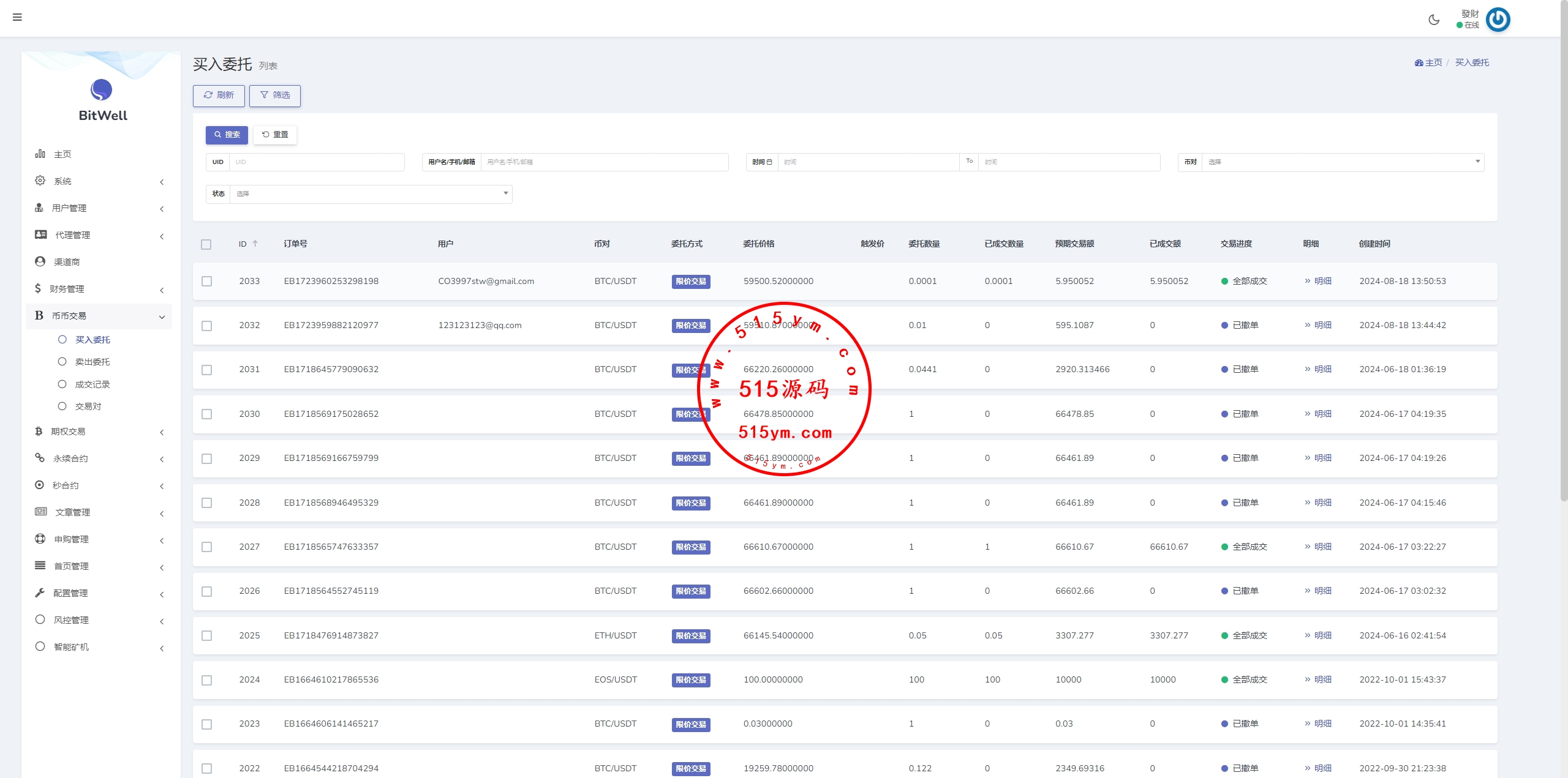1568x778 pixels.
Task: Click the 期权交易 bitcoin icon
Action: 39,432
